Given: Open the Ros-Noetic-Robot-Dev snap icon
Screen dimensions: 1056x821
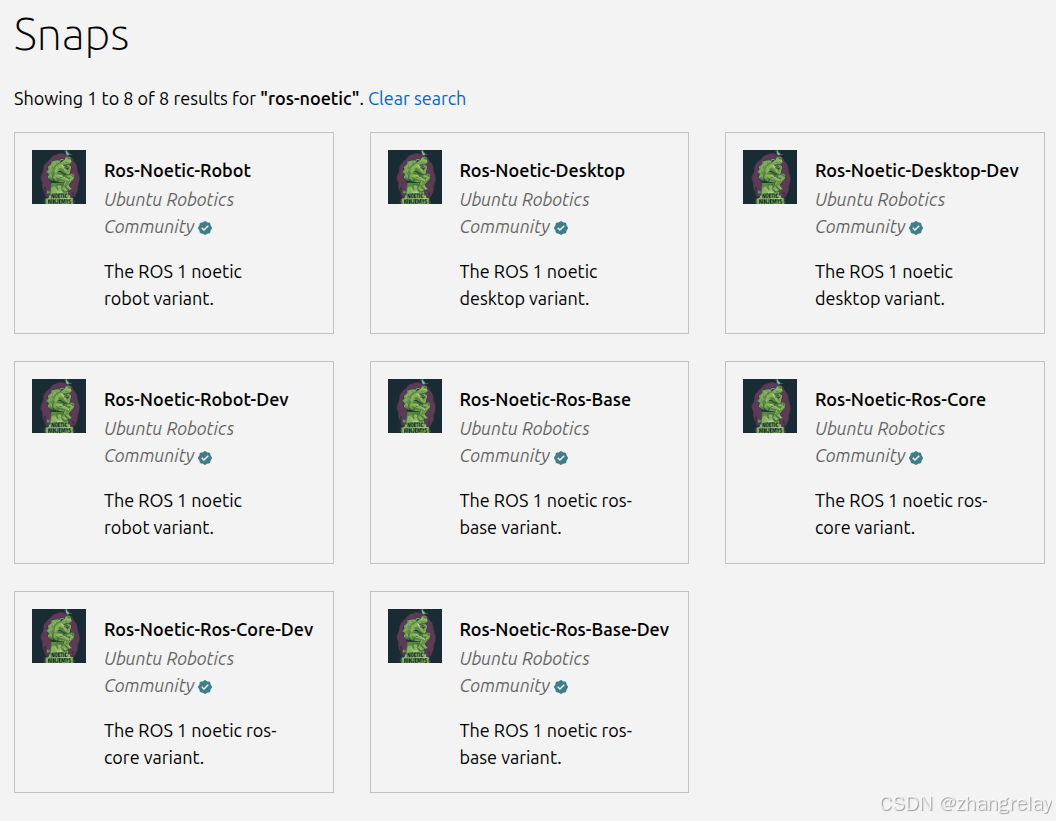Looking at the screenshot, I should point(59,406).
